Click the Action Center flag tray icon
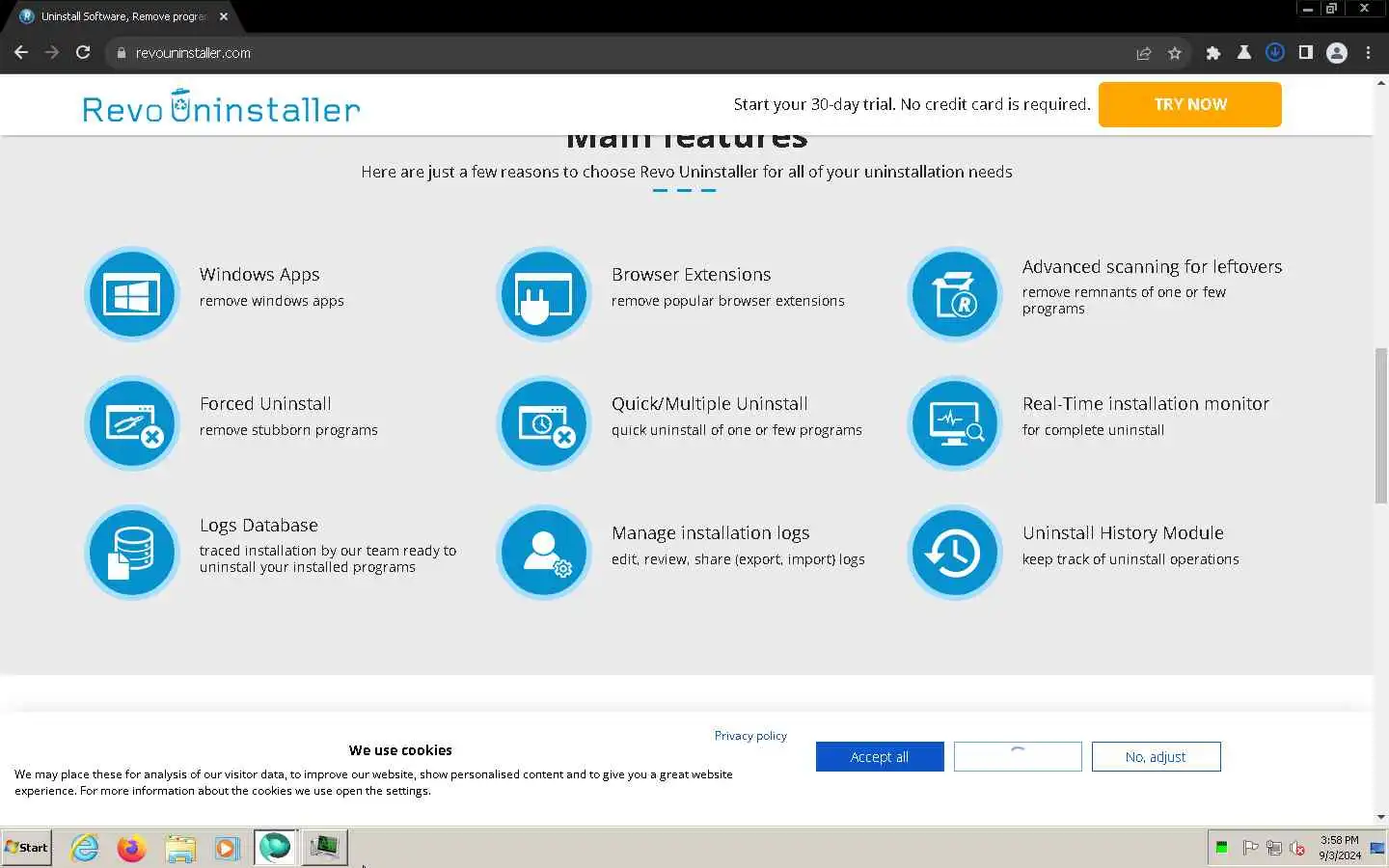 (x=1250, y=848)
